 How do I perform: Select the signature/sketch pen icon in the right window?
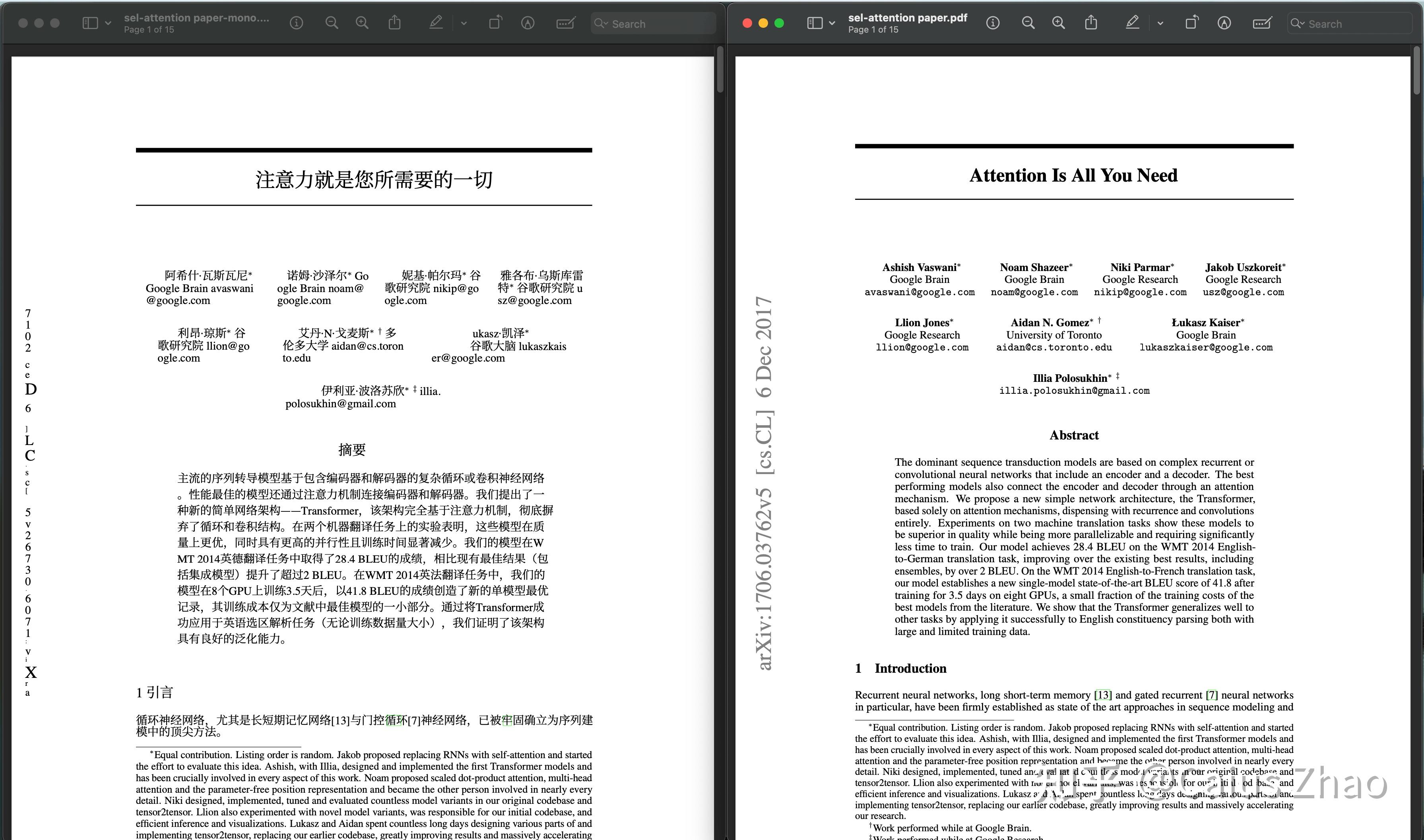[1224, 23]
